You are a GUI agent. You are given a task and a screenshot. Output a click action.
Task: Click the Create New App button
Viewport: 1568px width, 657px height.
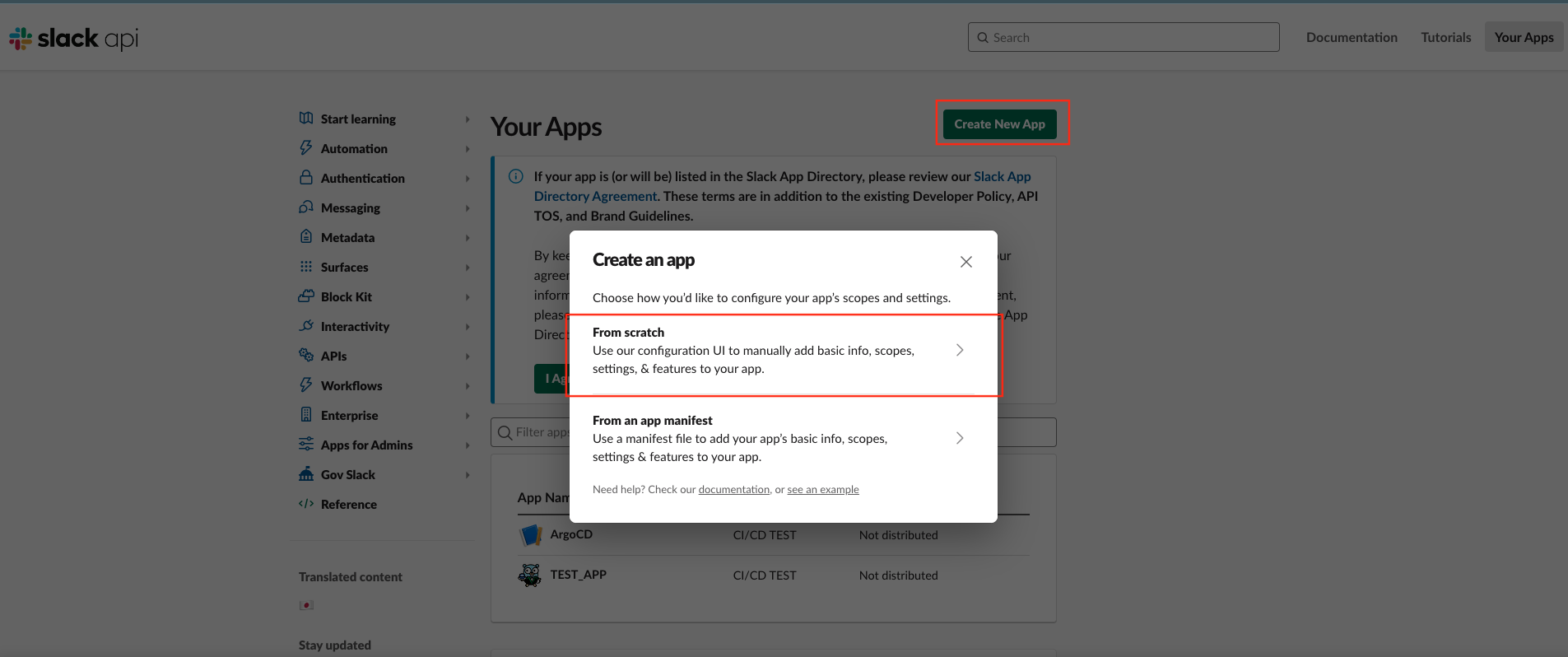click(999, 123)
